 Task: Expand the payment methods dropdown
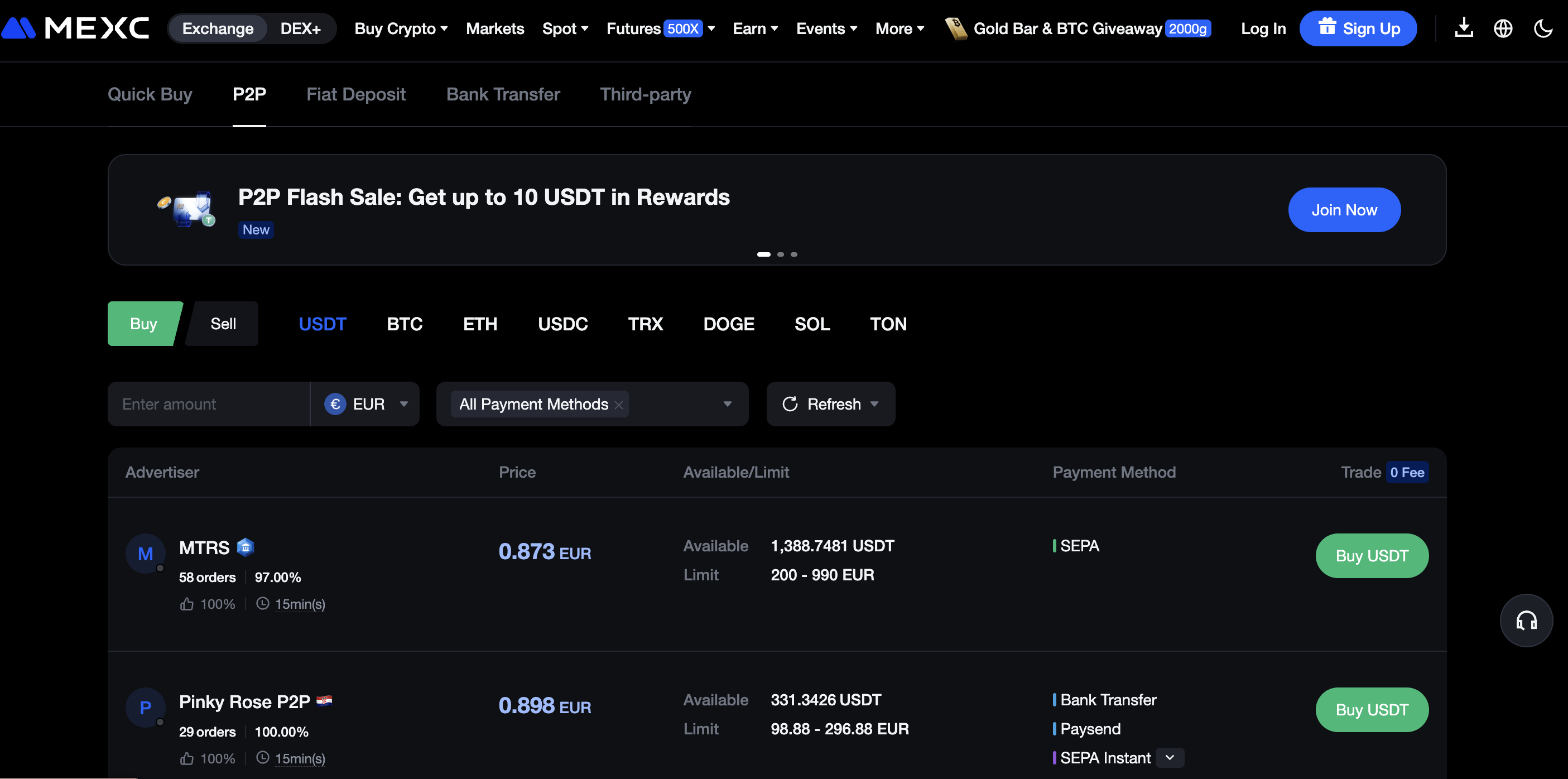click(727, 404)
